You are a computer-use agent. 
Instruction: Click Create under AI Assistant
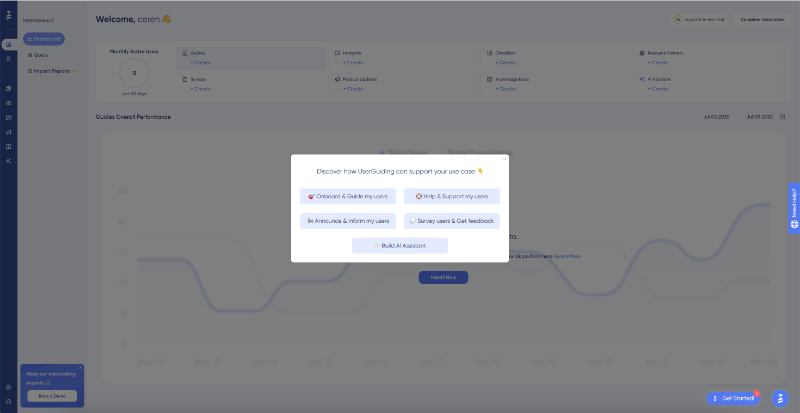click(658, 89)
